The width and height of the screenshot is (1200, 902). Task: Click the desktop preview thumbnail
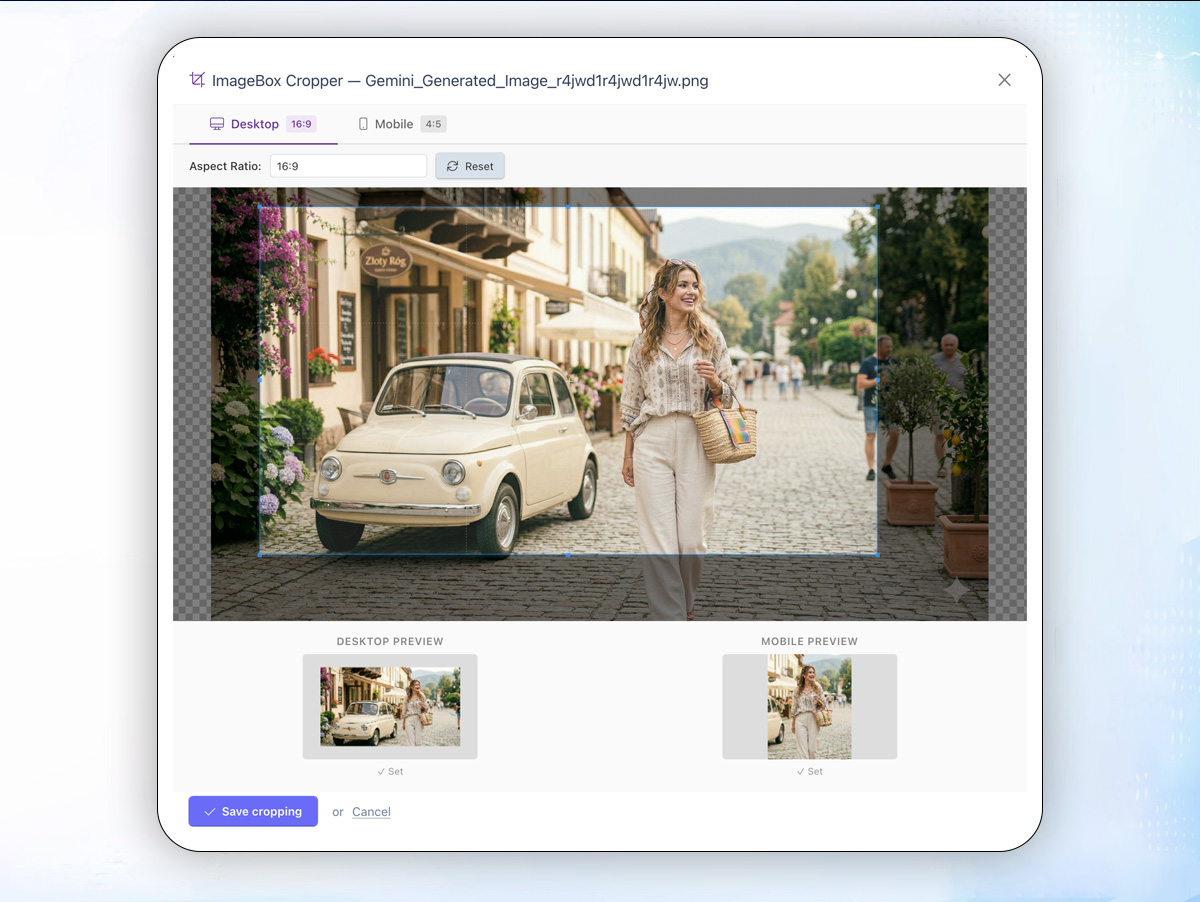(x=390, y=706)
